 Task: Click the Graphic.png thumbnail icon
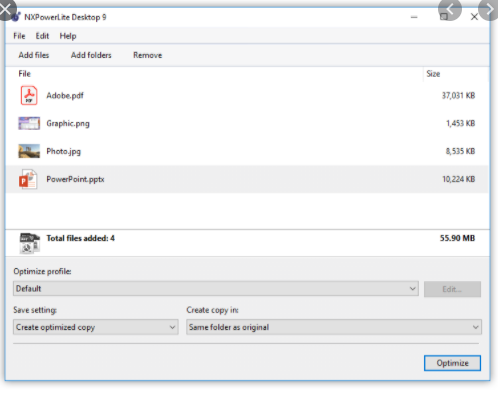pyautogui.click(x=29, y=123)
